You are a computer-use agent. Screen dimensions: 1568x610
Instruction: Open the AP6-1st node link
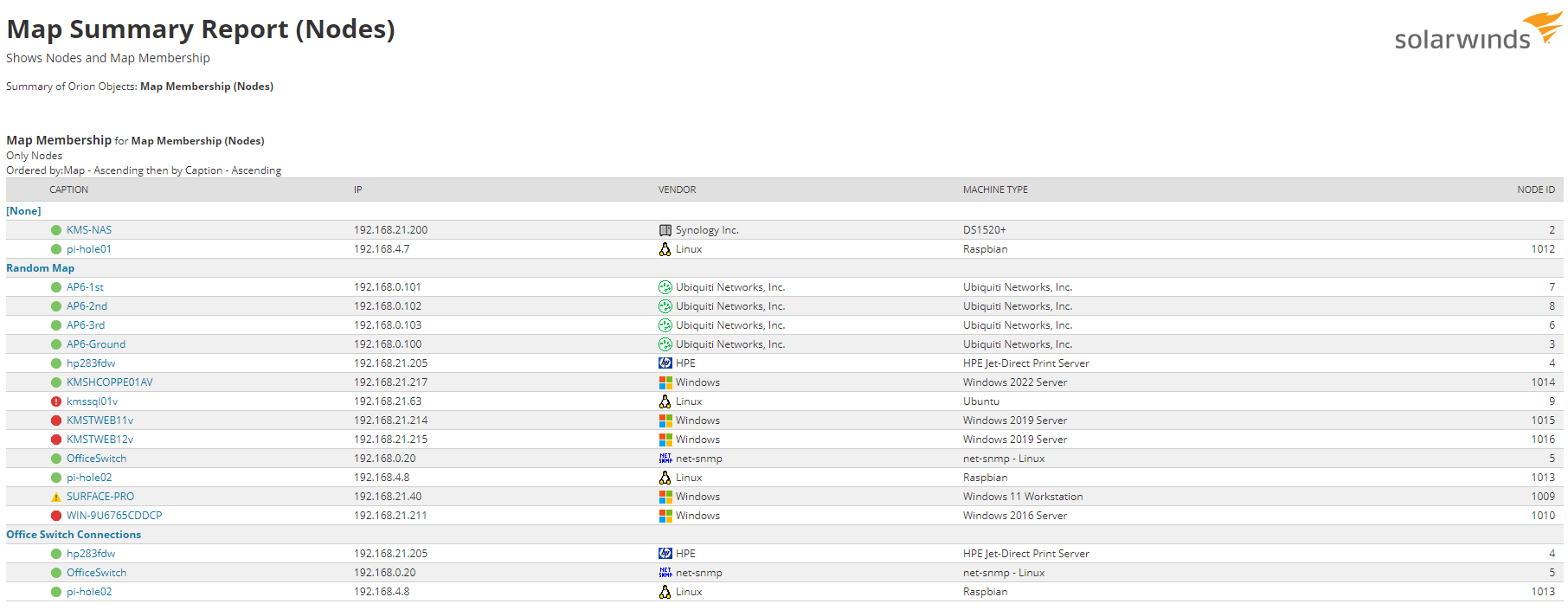click(x=85, y=287)
